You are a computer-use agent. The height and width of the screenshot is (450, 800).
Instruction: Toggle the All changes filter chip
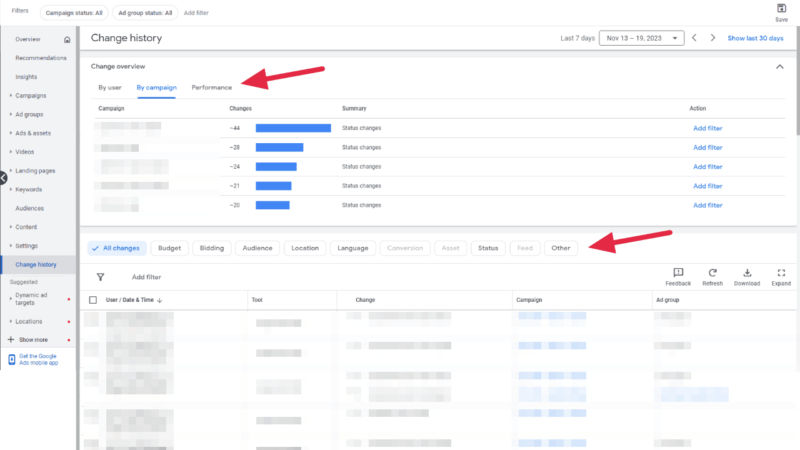point(117,248)
